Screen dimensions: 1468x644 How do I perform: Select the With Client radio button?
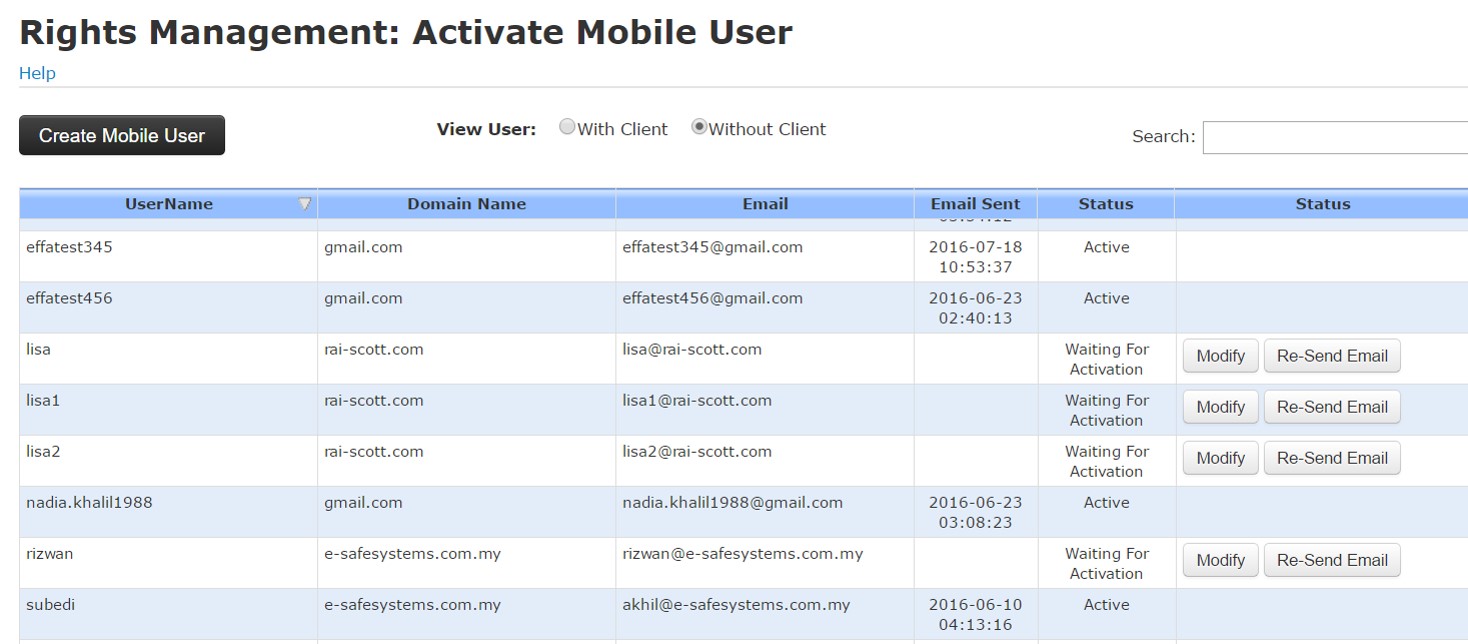click(567, 128)
